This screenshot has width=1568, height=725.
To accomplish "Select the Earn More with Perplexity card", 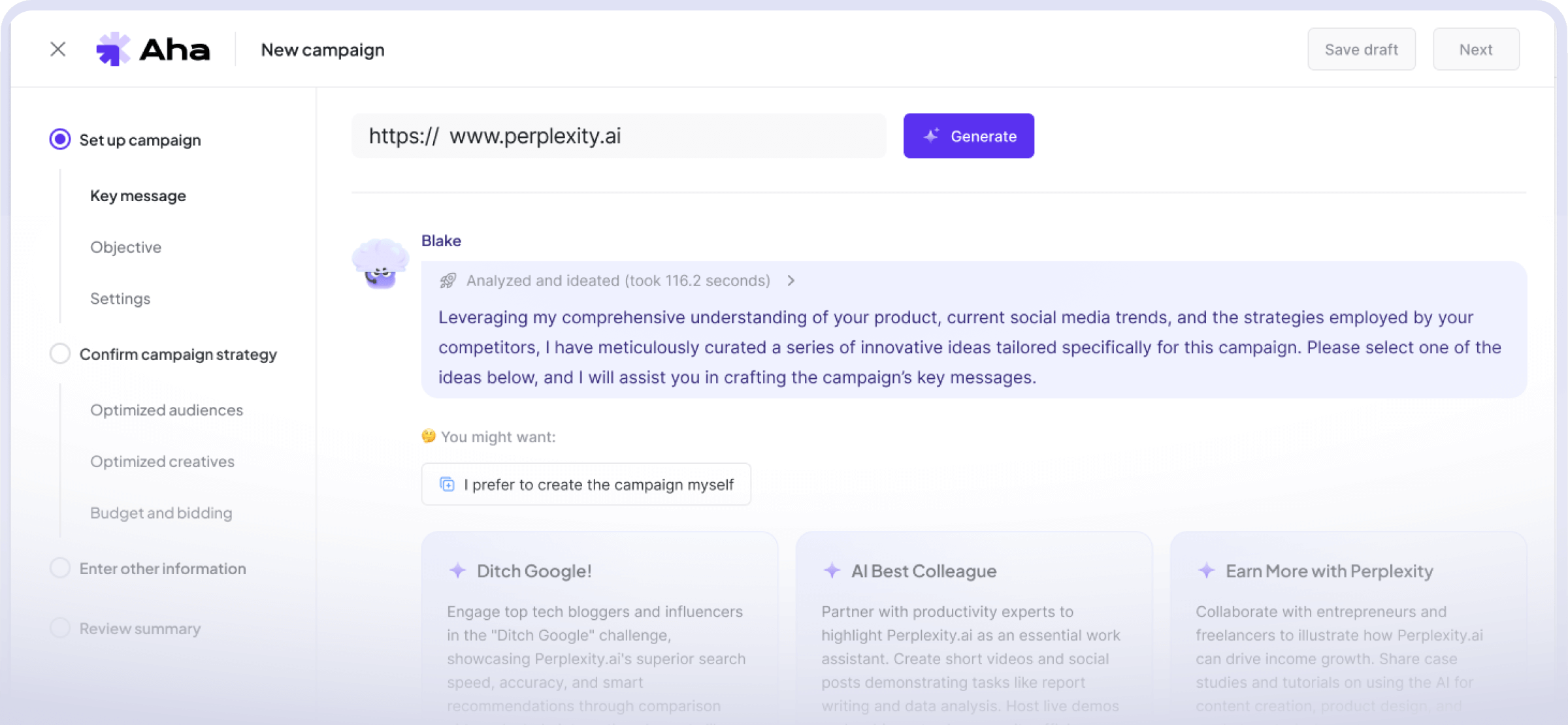I will coord(1348,627).
